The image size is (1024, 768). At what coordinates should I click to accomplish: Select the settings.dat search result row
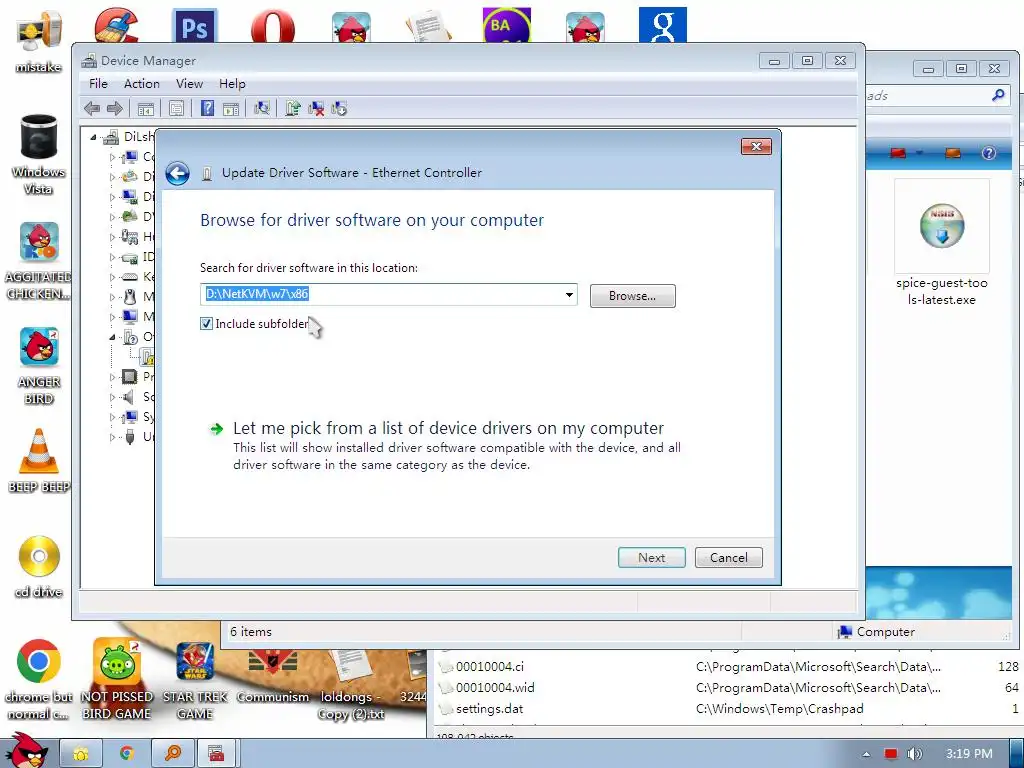[728, 709]
